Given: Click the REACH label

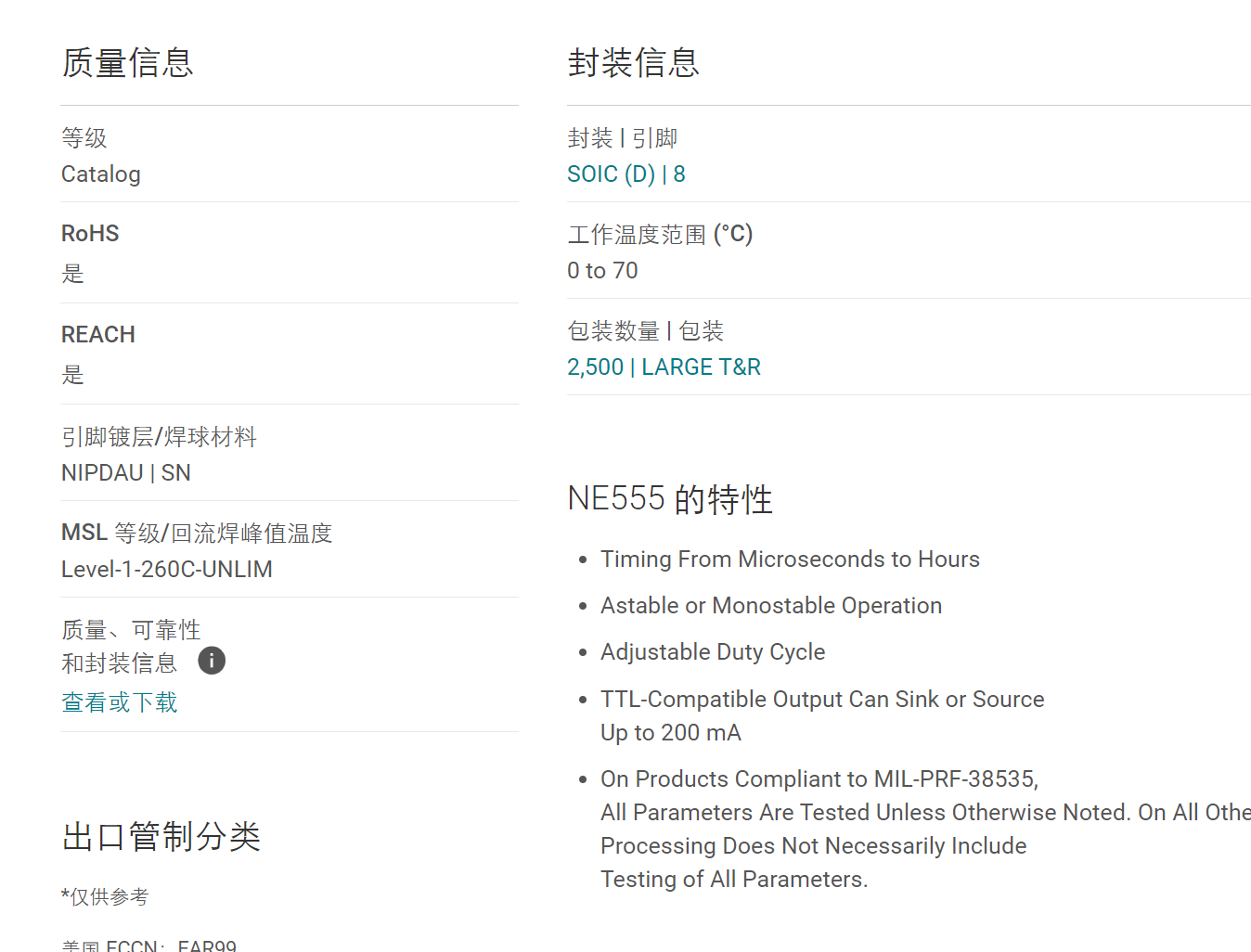Looking at the screenshot, I should [x=98, y=335].
